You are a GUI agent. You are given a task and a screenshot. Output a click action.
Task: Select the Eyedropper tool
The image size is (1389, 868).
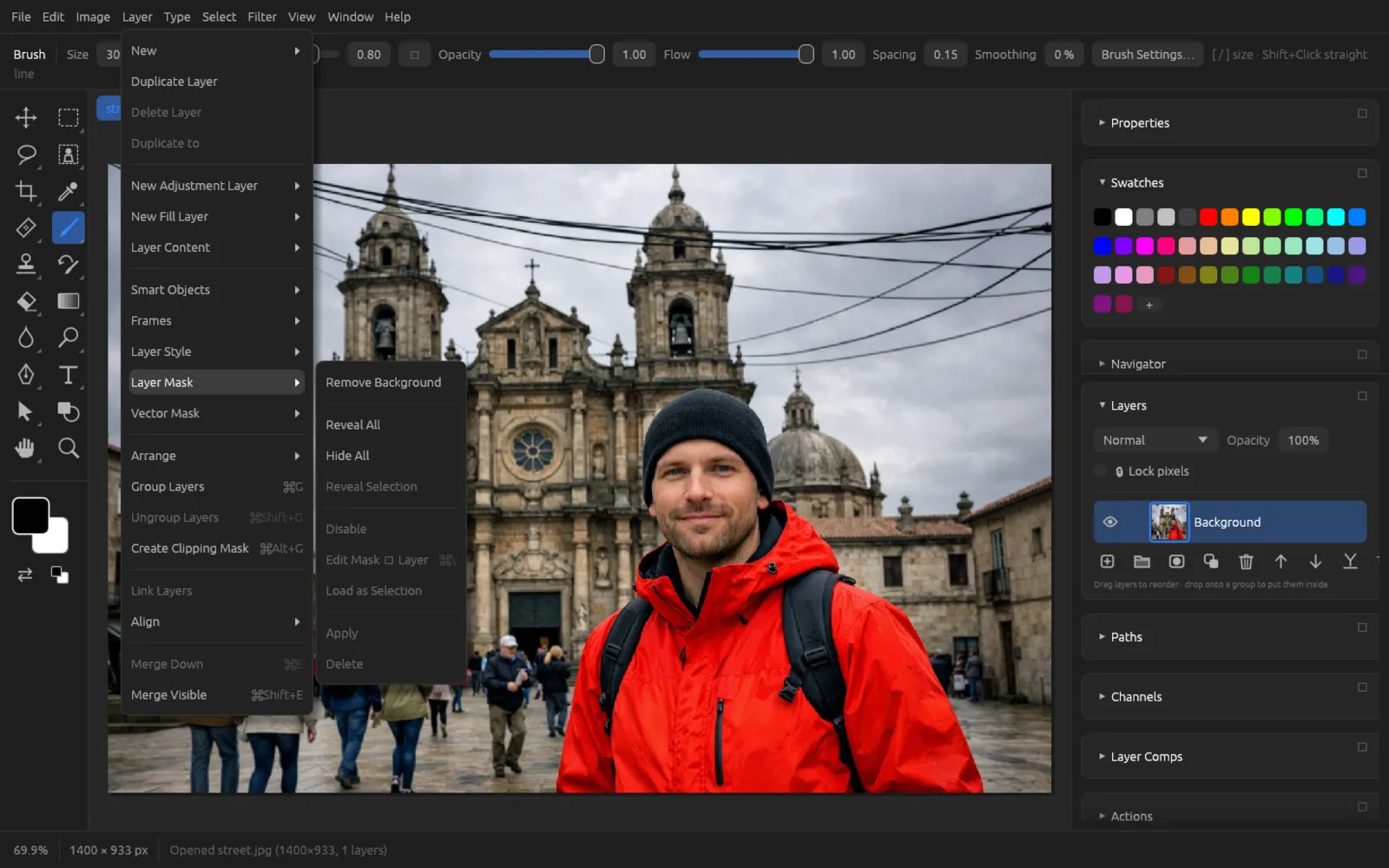(x=68, y=191)
